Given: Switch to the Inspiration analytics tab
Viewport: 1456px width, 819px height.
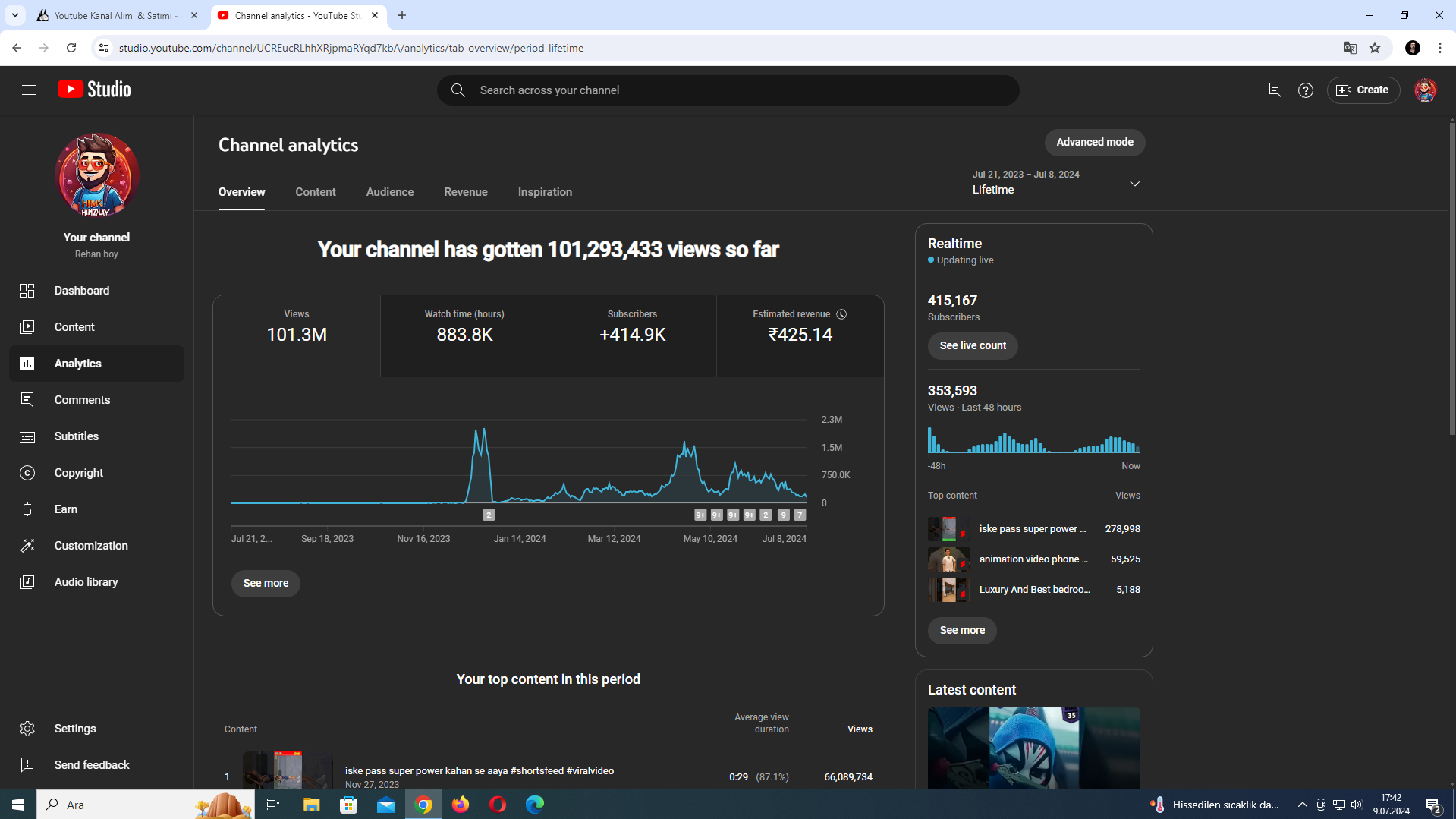Looking at the screenshot, I should coord(545,192).
